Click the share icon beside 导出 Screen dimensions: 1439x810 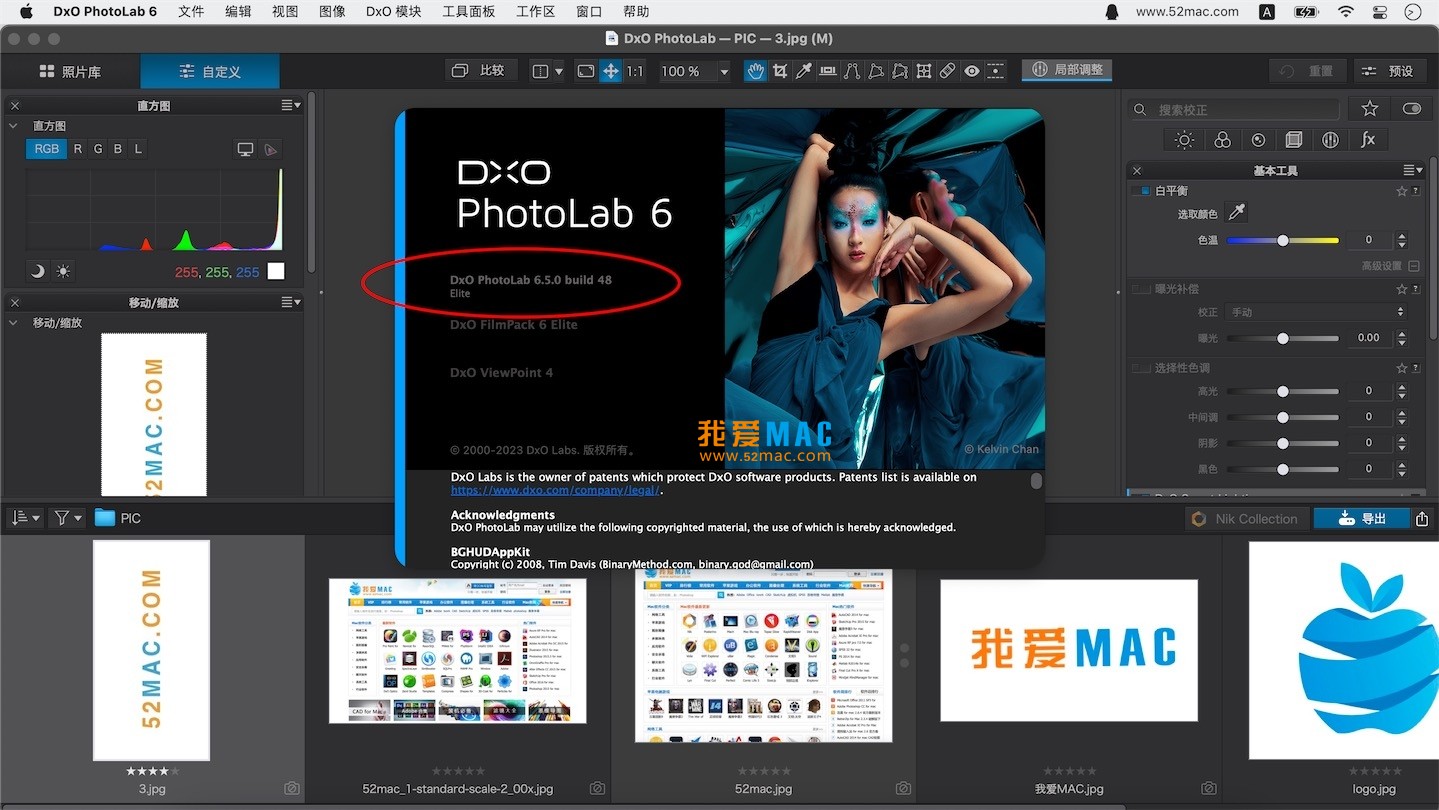[x=1422, y=518]
